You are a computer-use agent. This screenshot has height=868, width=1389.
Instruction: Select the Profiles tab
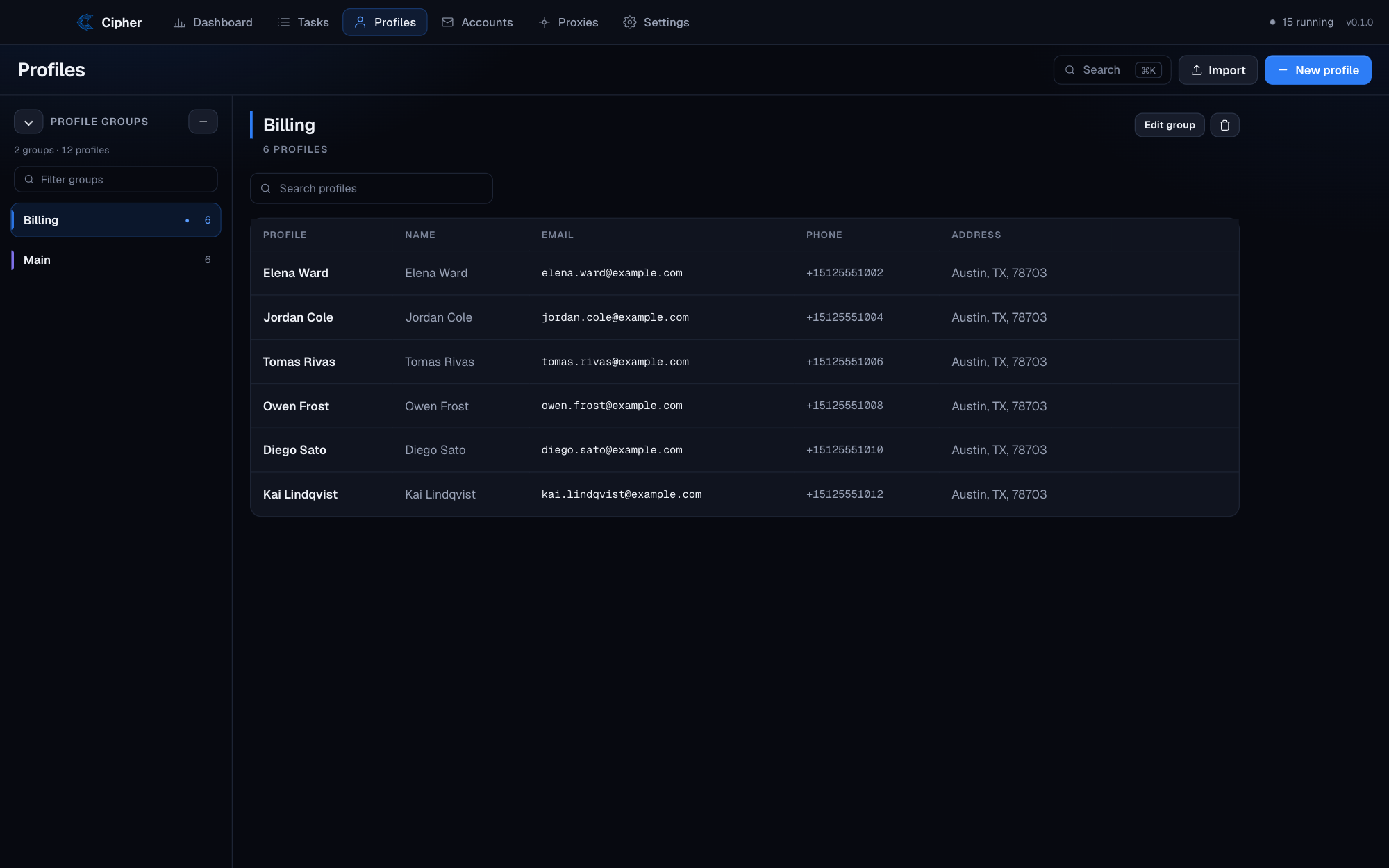click(385, 22)
